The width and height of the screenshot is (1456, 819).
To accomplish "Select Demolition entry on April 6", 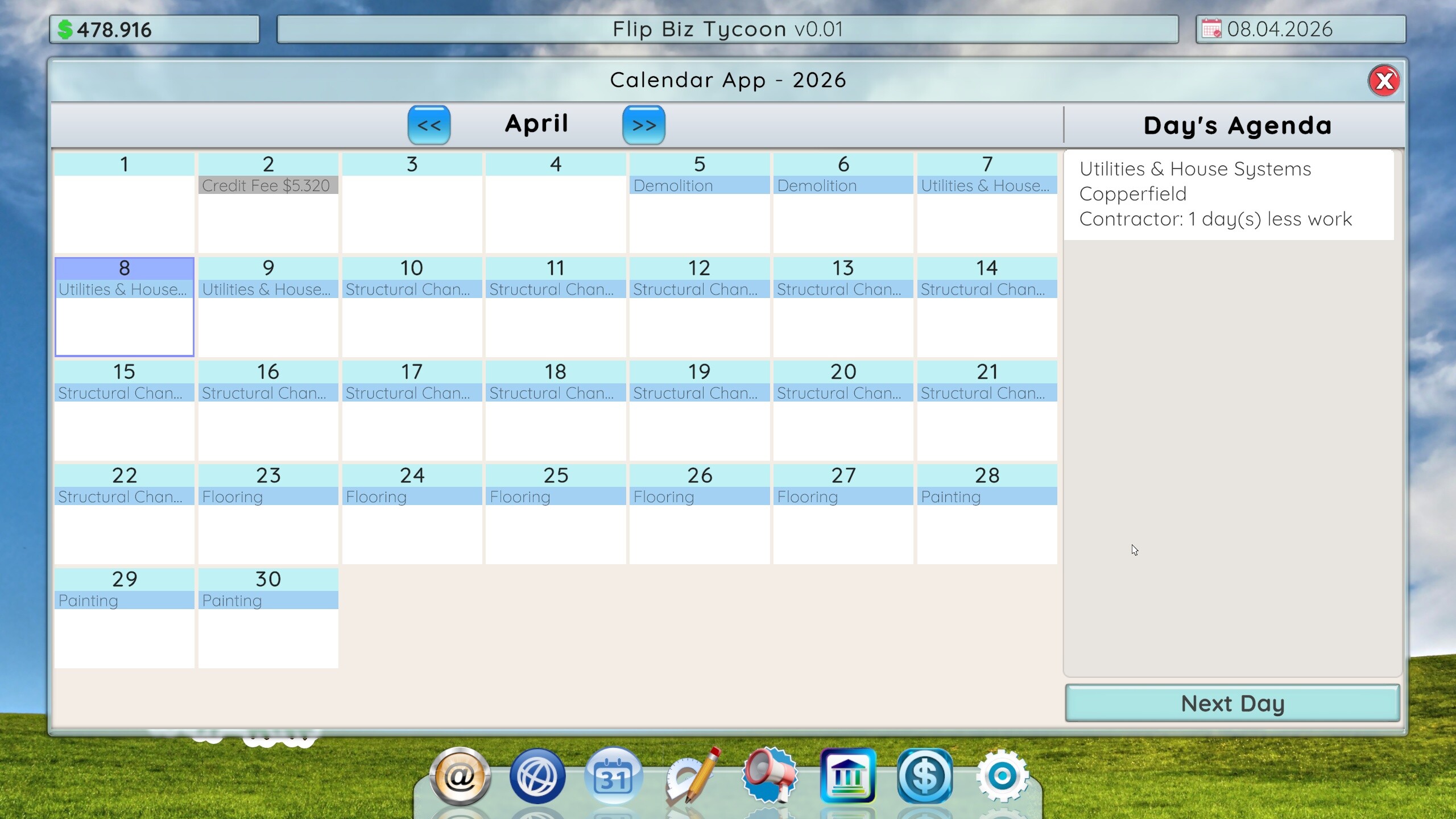I will pyautogui.click(x=843, y=185).
